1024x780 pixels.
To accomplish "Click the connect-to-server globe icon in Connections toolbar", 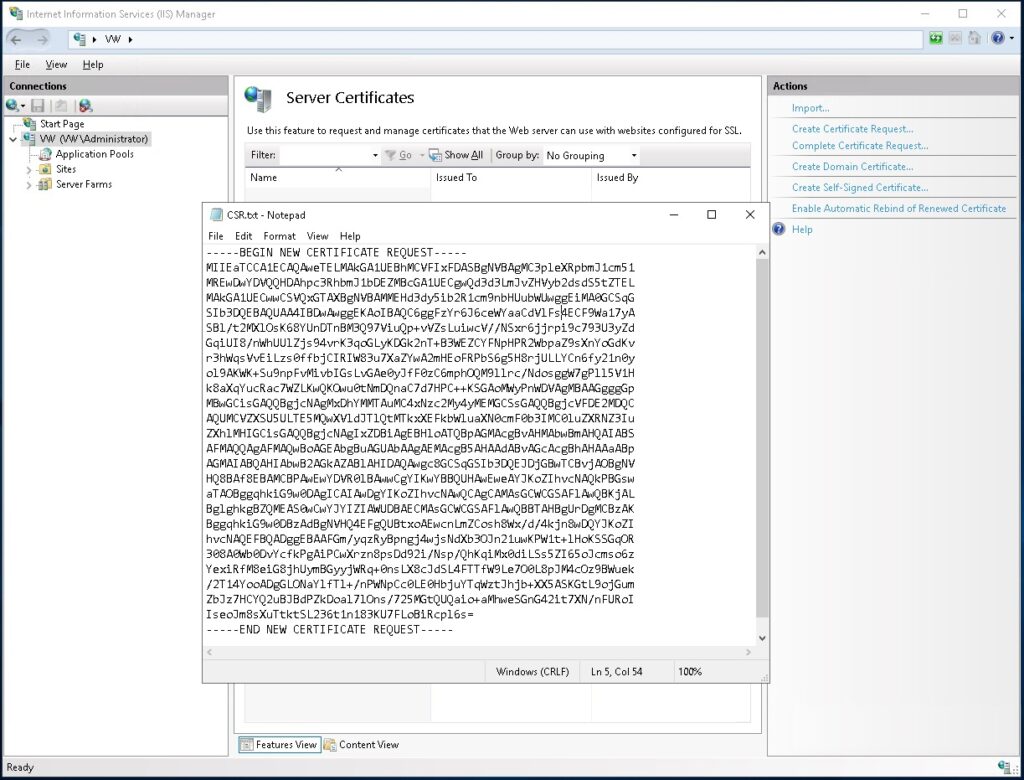I will coord(86,105).
